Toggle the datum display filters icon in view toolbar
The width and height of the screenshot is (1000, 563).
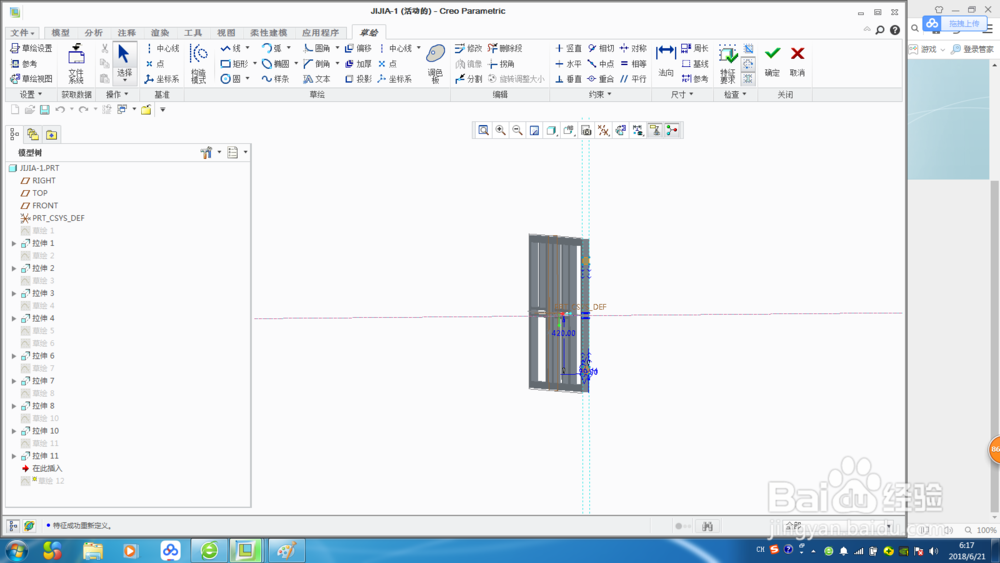tap(603, 131)
